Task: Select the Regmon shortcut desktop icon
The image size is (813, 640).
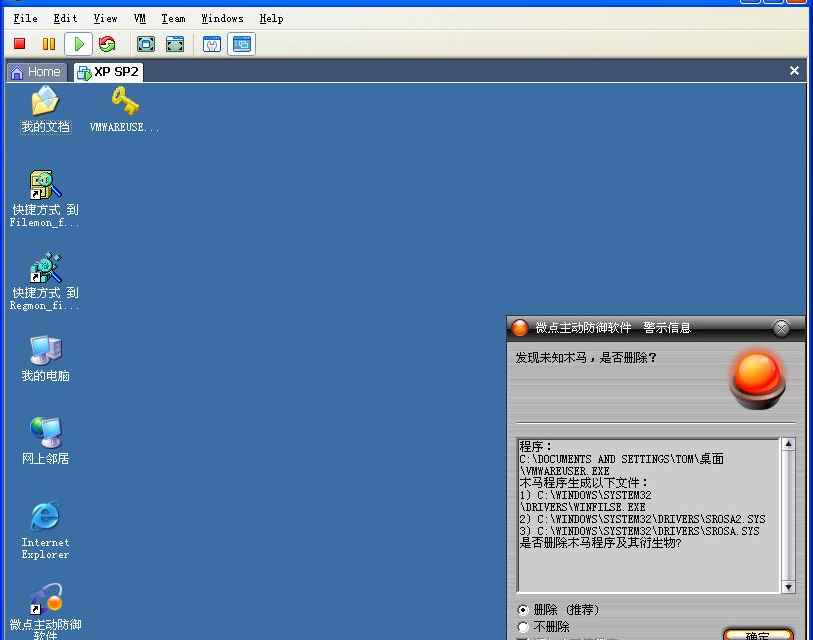Action: click(x=45, y=269)
